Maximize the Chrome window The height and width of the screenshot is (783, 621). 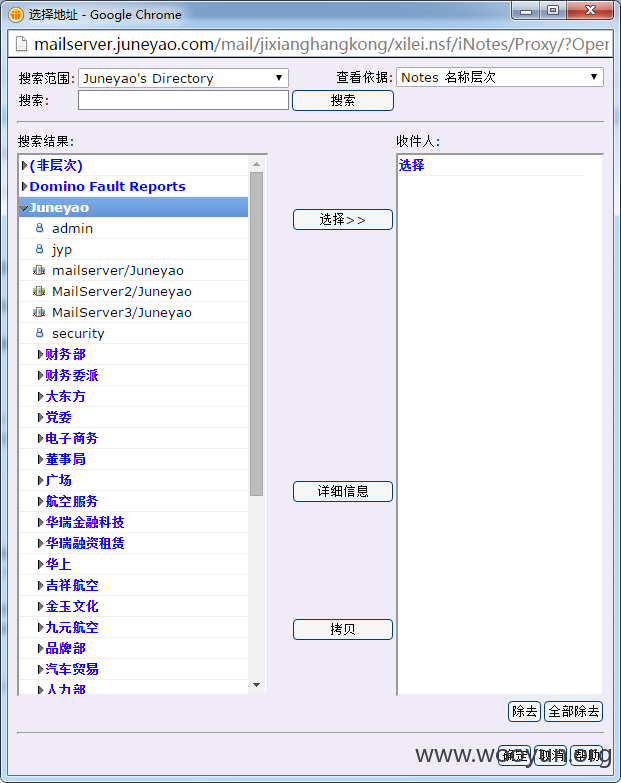tap(553, 10)
